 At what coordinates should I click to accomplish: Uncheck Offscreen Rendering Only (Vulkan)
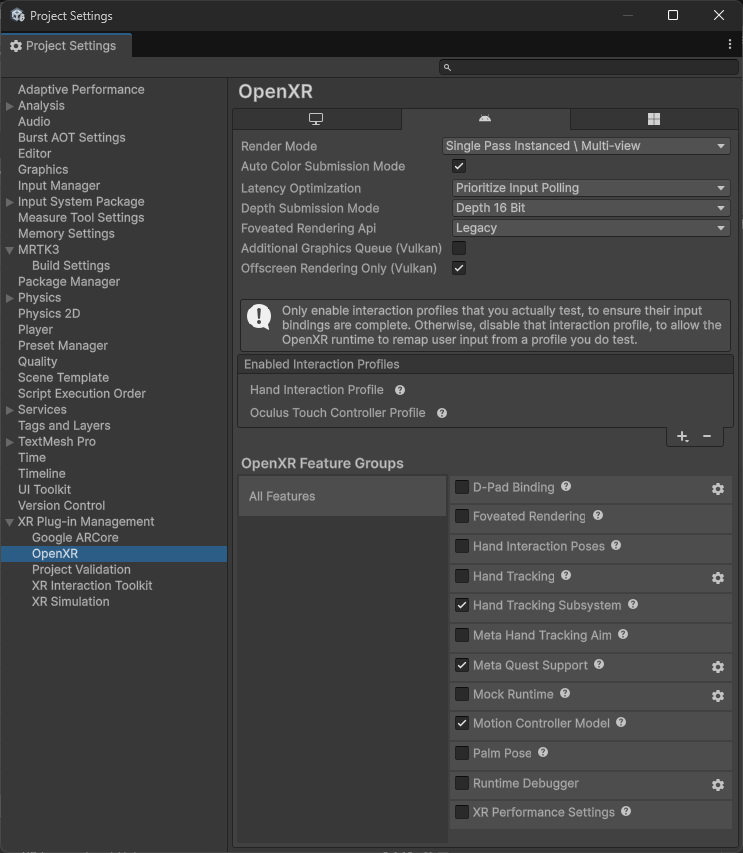click(458, 268)
